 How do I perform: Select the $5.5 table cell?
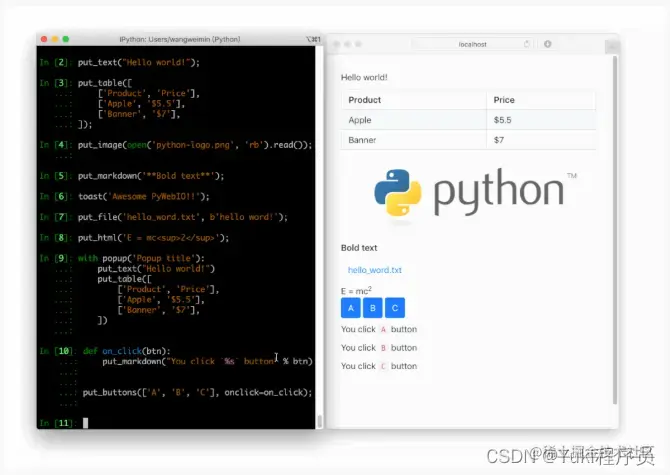tap(541, 120)
